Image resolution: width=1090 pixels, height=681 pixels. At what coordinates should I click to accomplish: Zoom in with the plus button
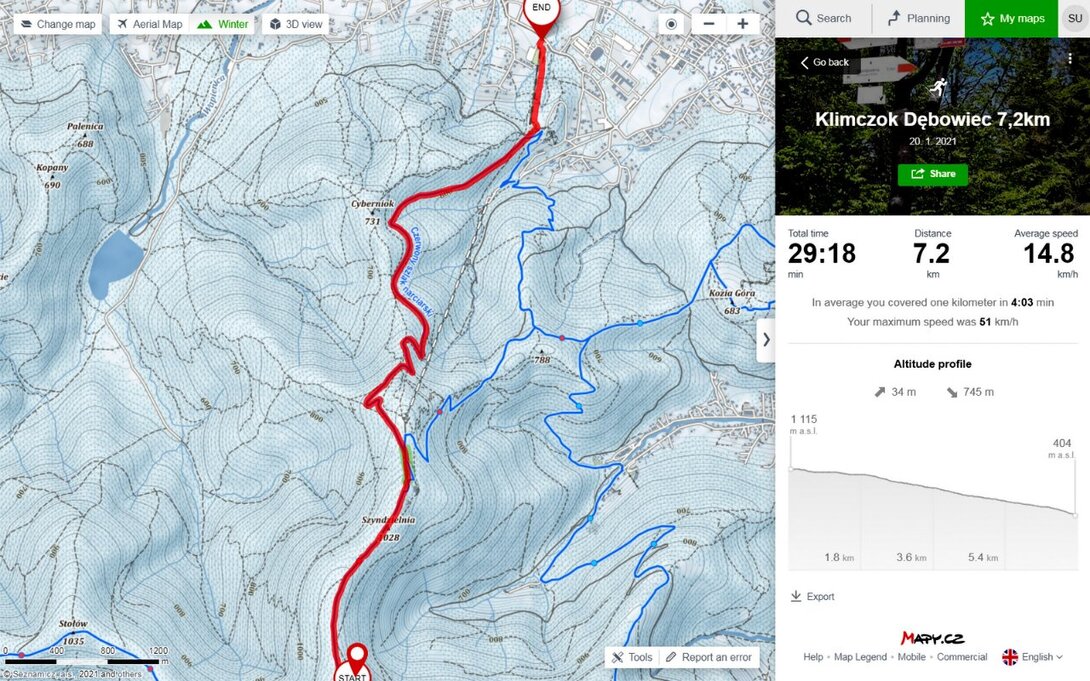click(x=743, y=24)
